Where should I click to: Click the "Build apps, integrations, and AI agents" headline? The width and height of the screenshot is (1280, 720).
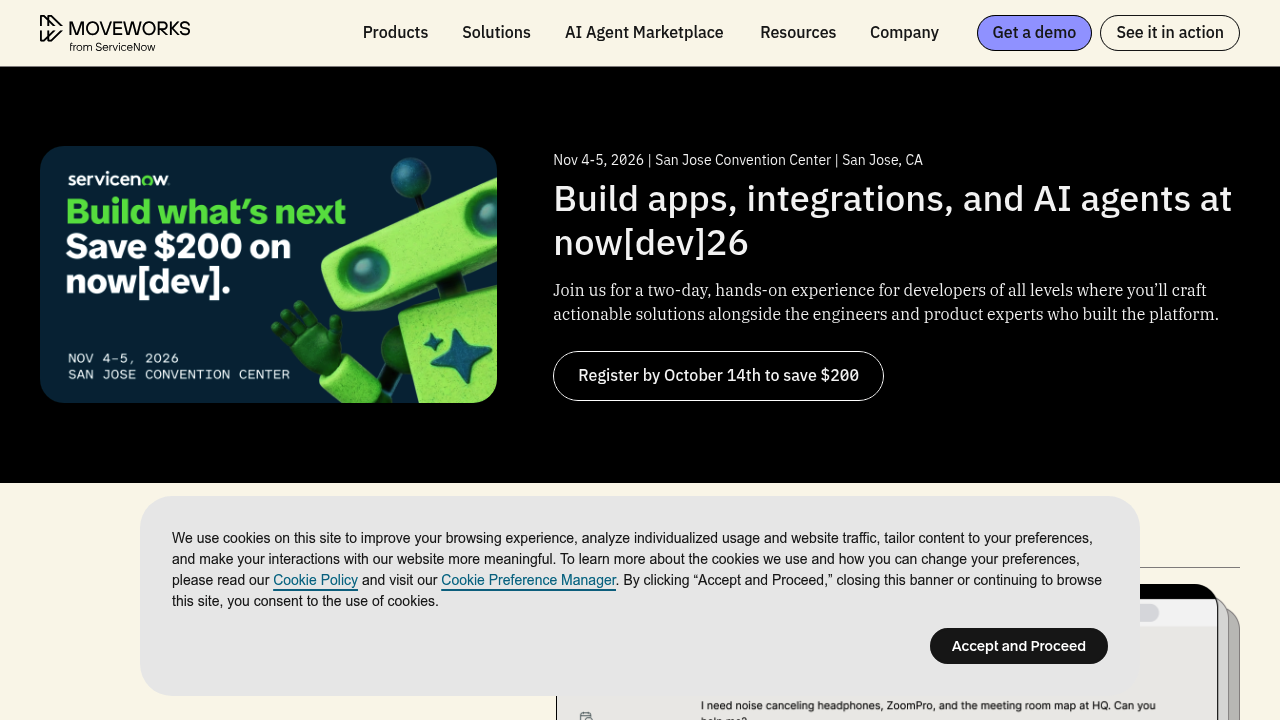coord(892,220)
